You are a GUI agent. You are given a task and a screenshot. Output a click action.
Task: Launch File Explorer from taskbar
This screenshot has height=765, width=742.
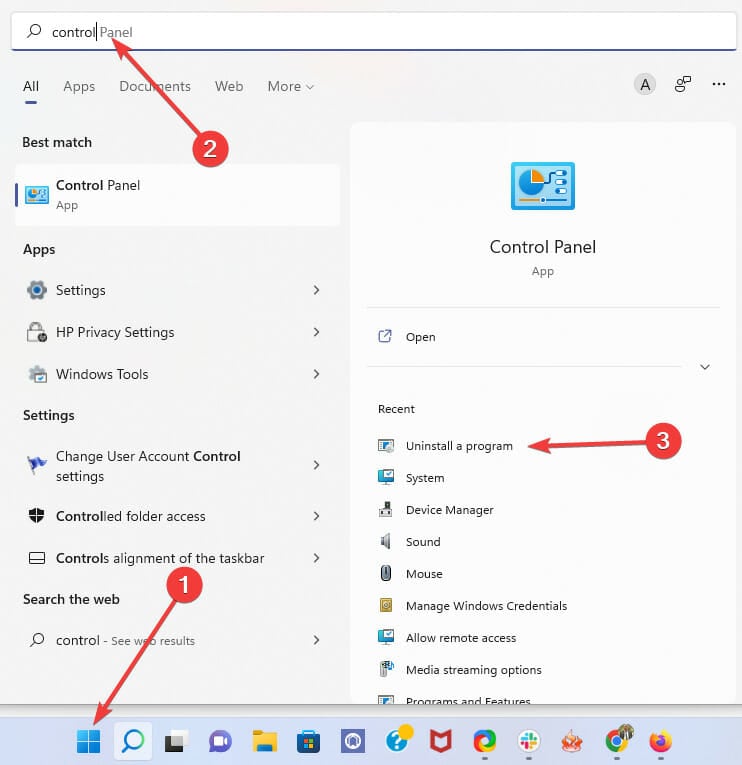click(264, 741)
